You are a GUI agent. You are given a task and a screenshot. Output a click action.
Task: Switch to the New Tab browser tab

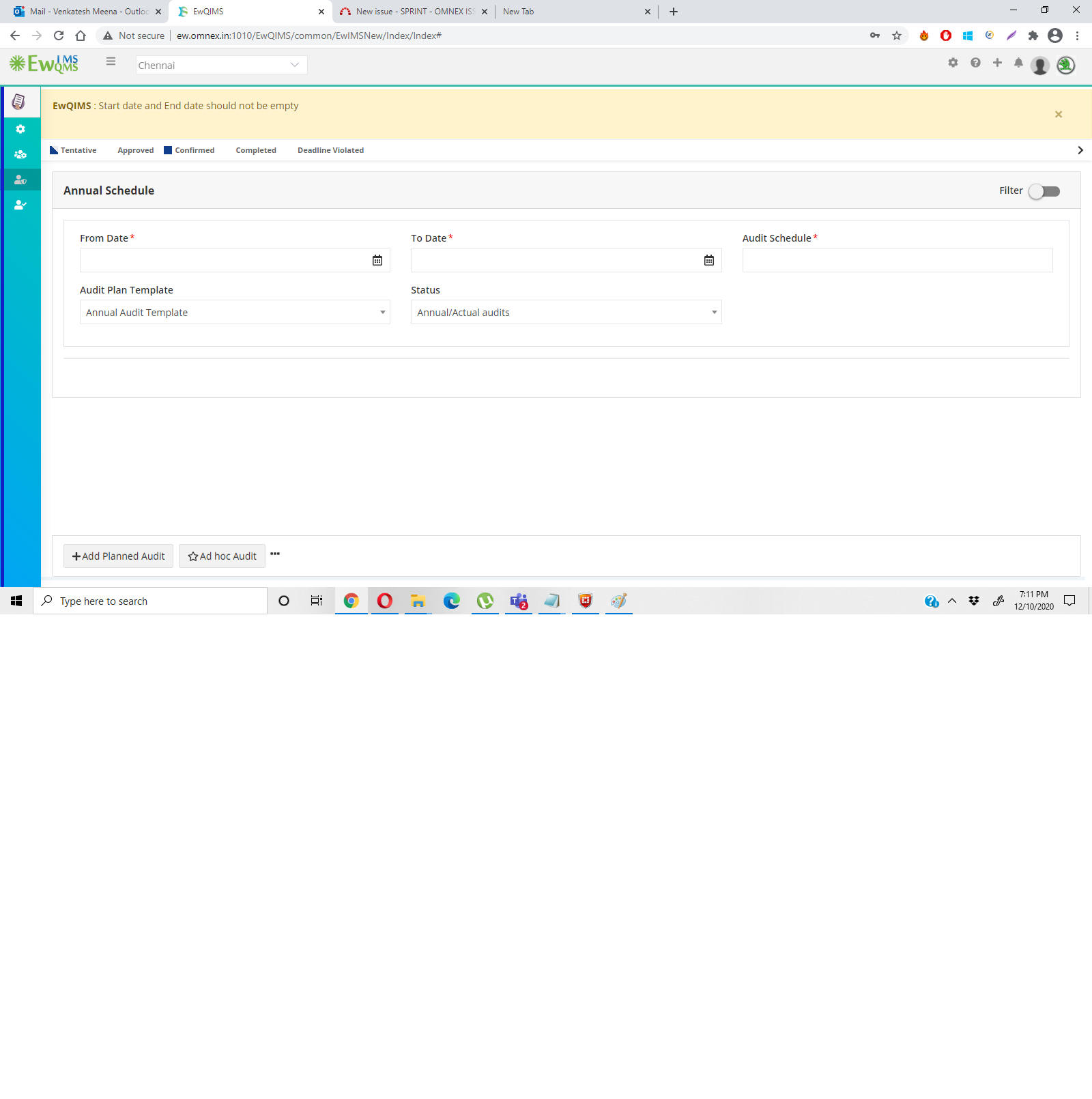[x=576, y=12]
